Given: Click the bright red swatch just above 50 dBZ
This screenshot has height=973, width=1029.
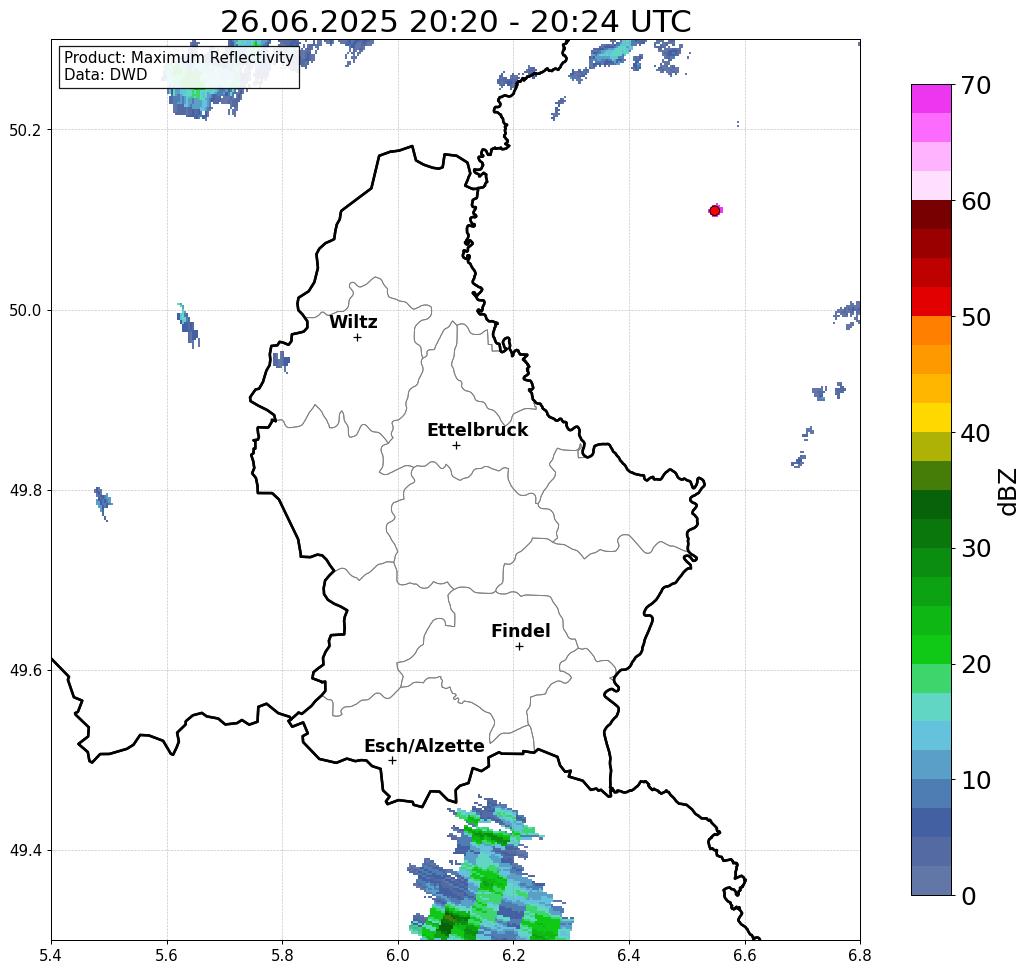Looking at the screenshot, I should (x=931, y=302).
